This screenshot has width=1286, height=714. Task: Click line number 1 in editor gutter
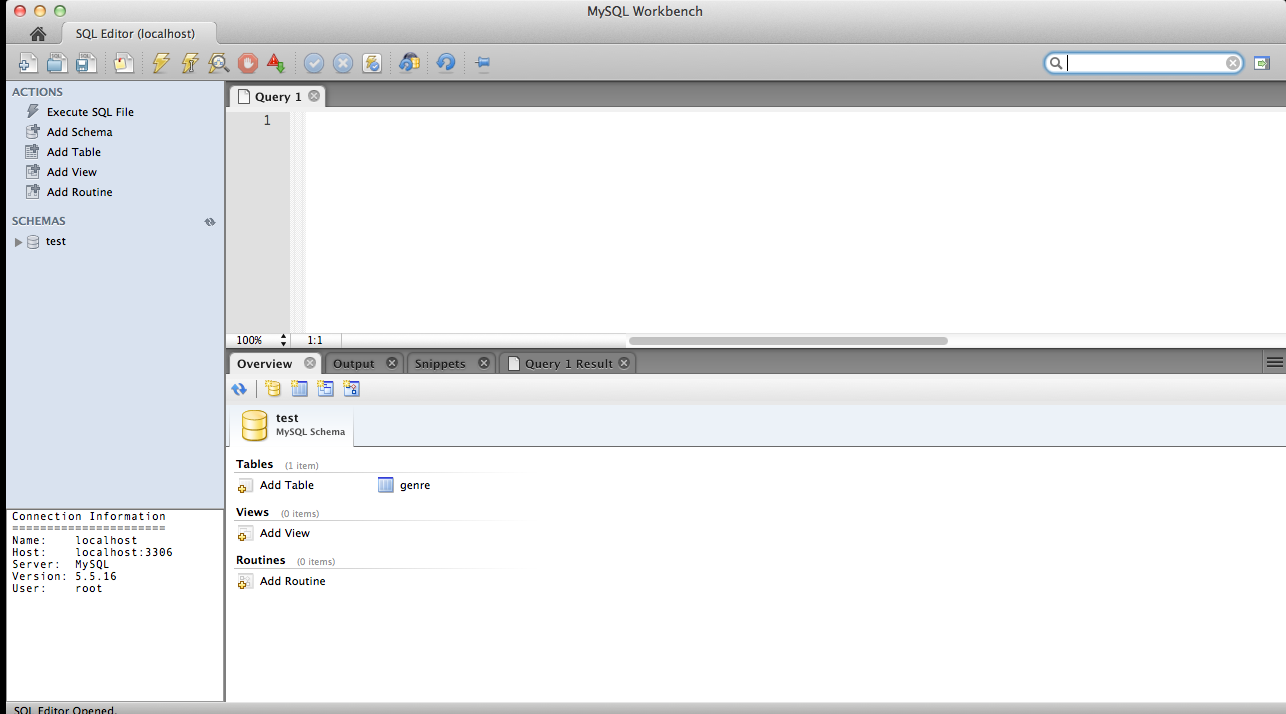(267, 120)
